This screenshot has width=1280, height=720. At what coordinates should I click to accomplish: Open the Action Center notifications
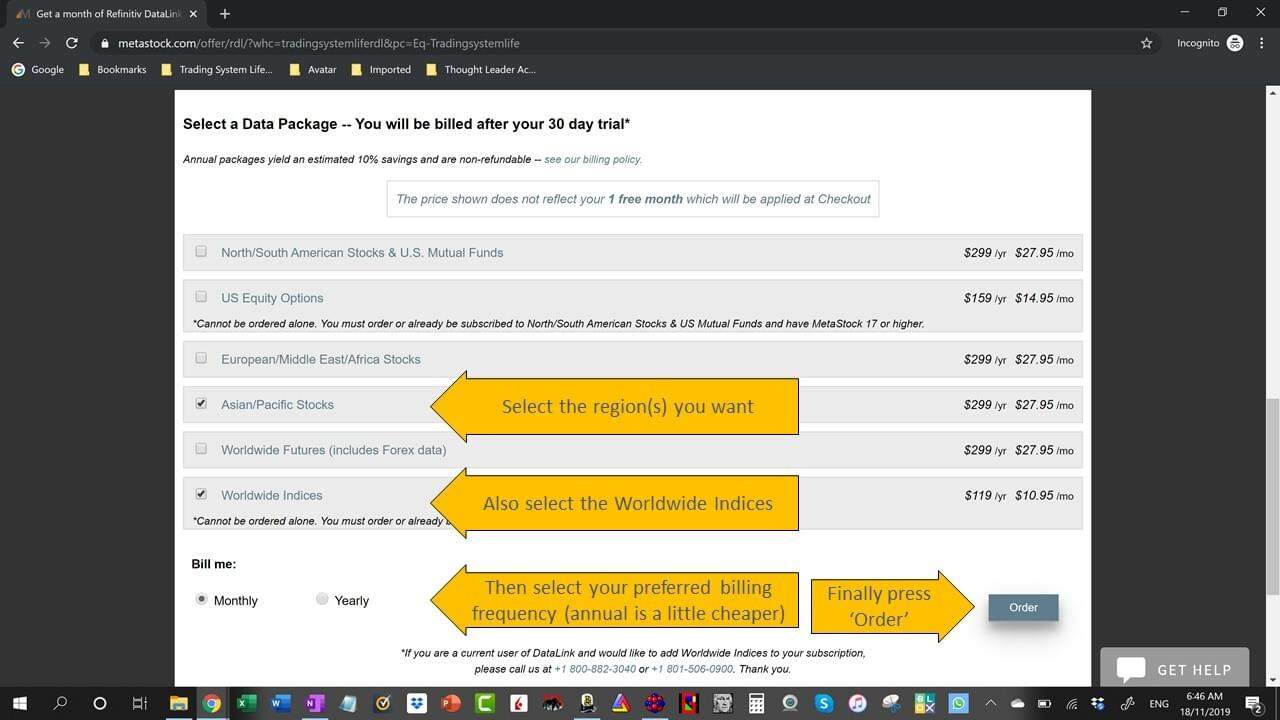click(x=1253, y=703)
